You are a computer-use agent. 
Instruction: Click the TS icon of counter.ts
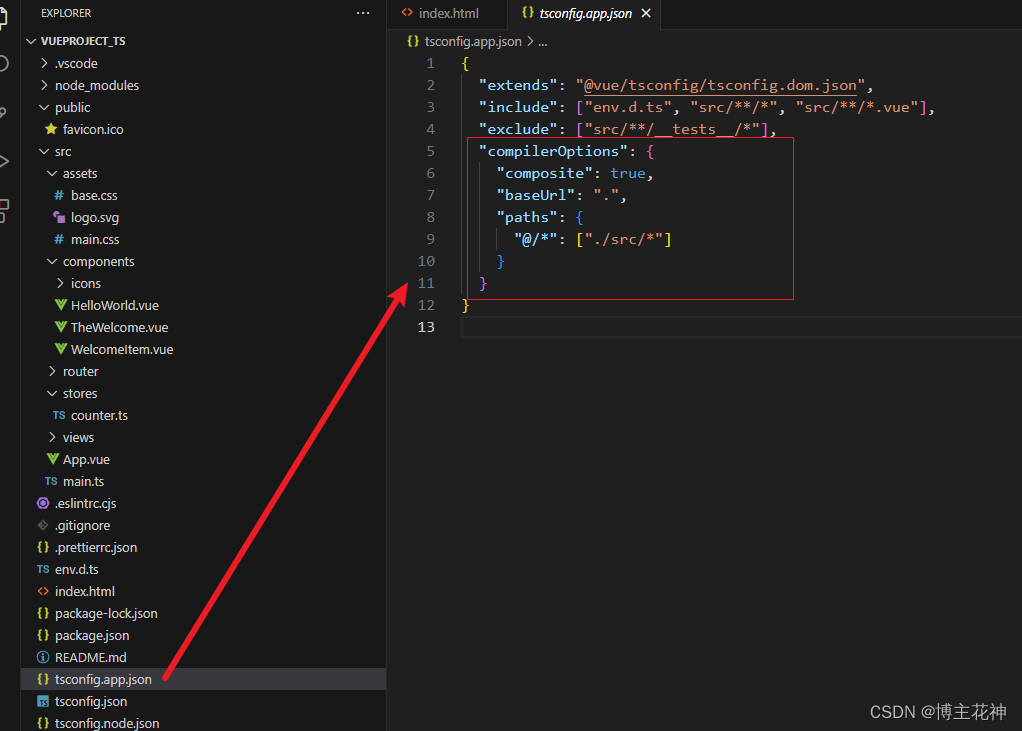click(x=59, y=415)
